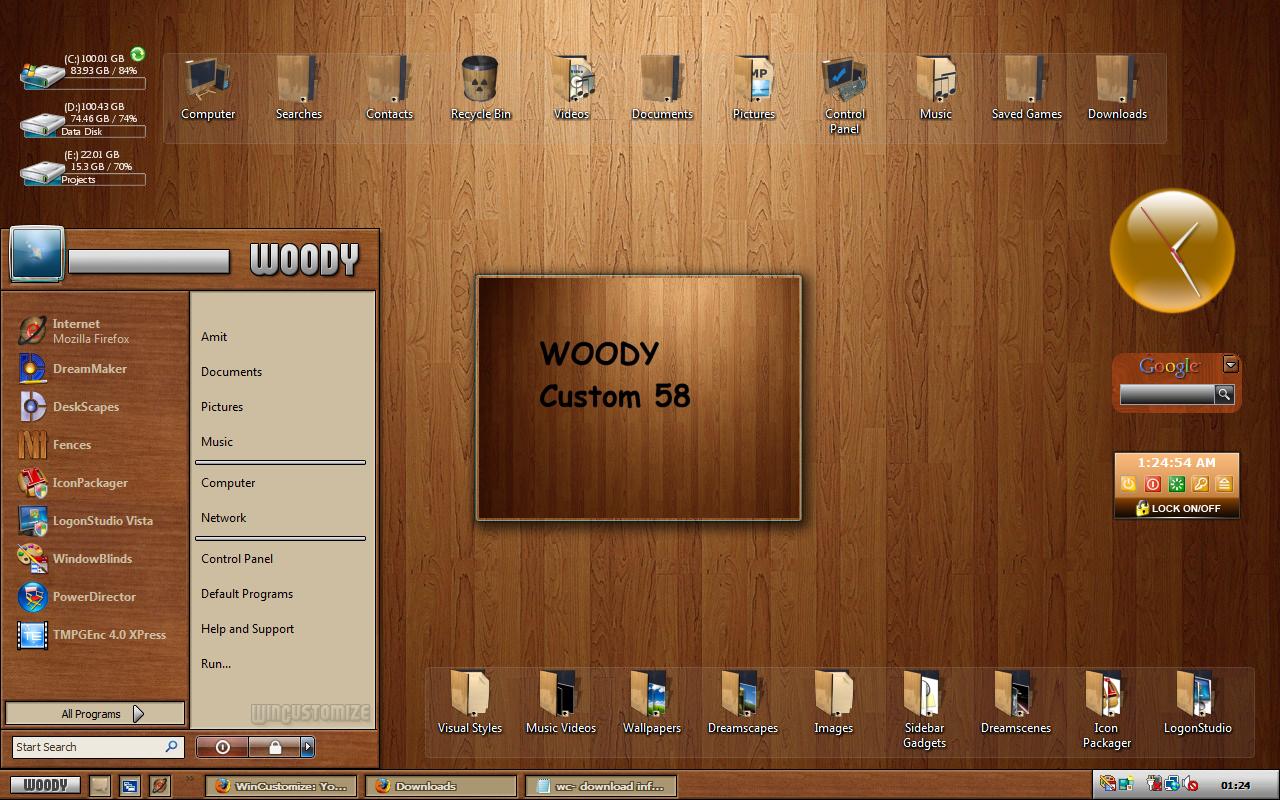This screenshot has height=800, width=1280.
Task: Toggle the LOCK ON/OFF gadget button
Action: coord(1177,508)
